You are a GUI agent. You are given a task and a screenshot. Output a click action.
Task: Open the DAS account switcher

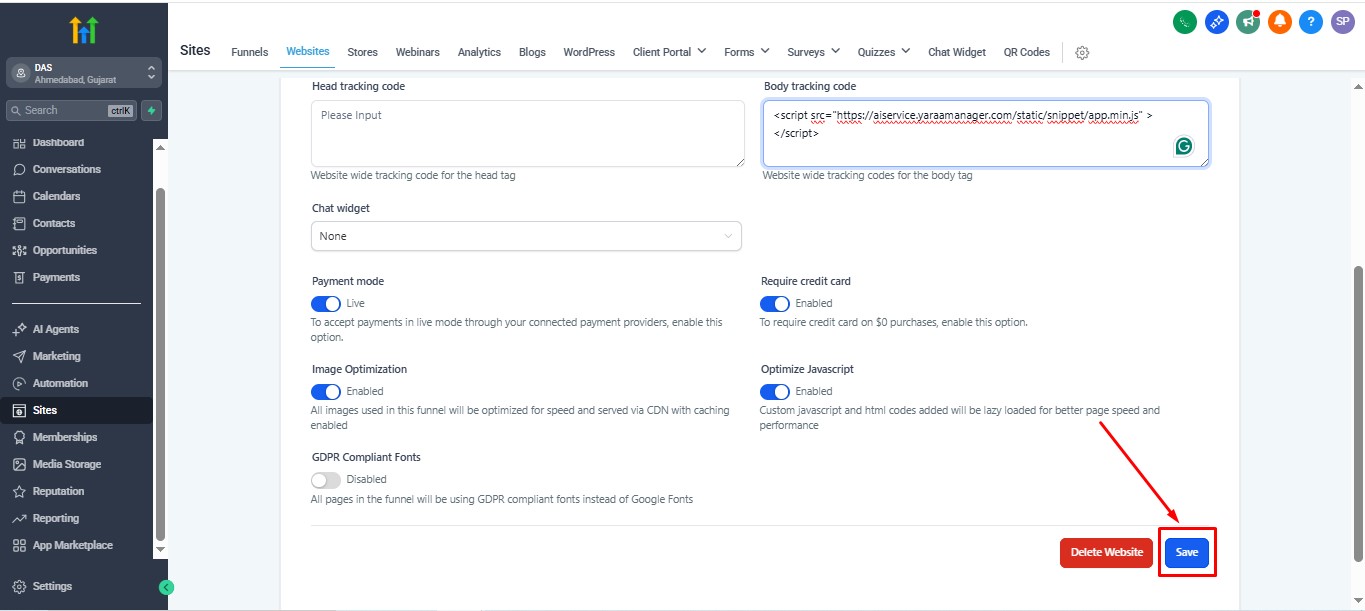[x=84, y=73]
